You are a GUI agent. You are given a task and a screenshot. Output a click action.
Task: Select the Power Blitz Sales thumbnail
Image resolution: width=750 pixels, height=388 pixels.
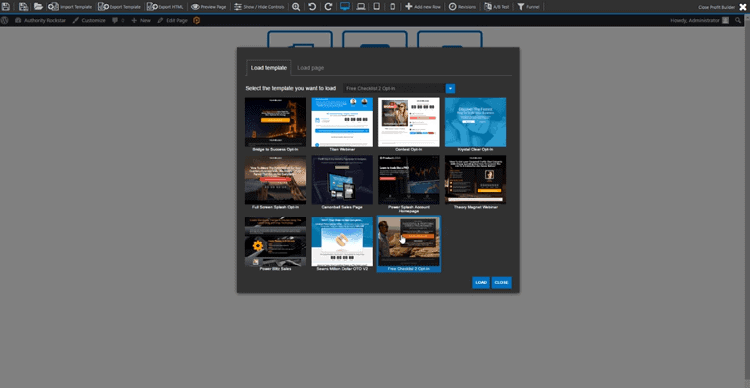coord(275,242)
